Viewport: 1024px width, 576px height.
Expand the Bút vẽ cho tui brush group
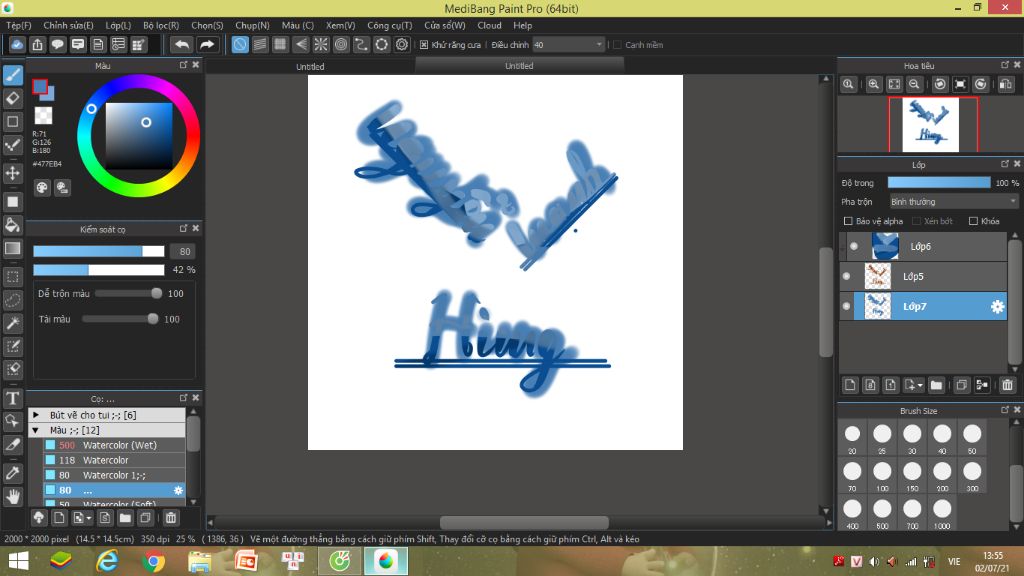pos(36,415)
